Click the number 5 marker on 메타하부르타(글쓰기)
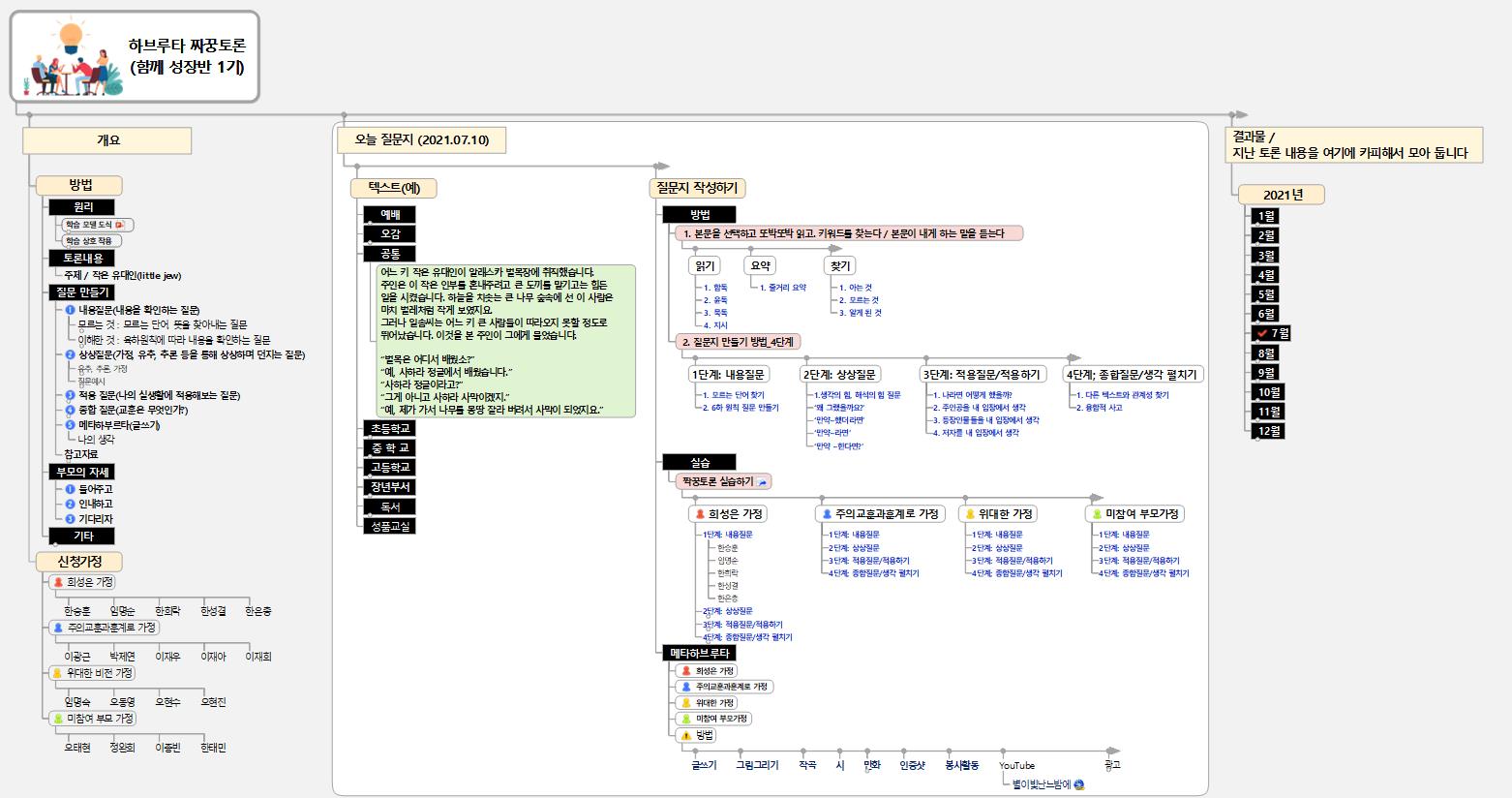The width and height of the screenshot is (1512, 798). click(x=70, y=425)
